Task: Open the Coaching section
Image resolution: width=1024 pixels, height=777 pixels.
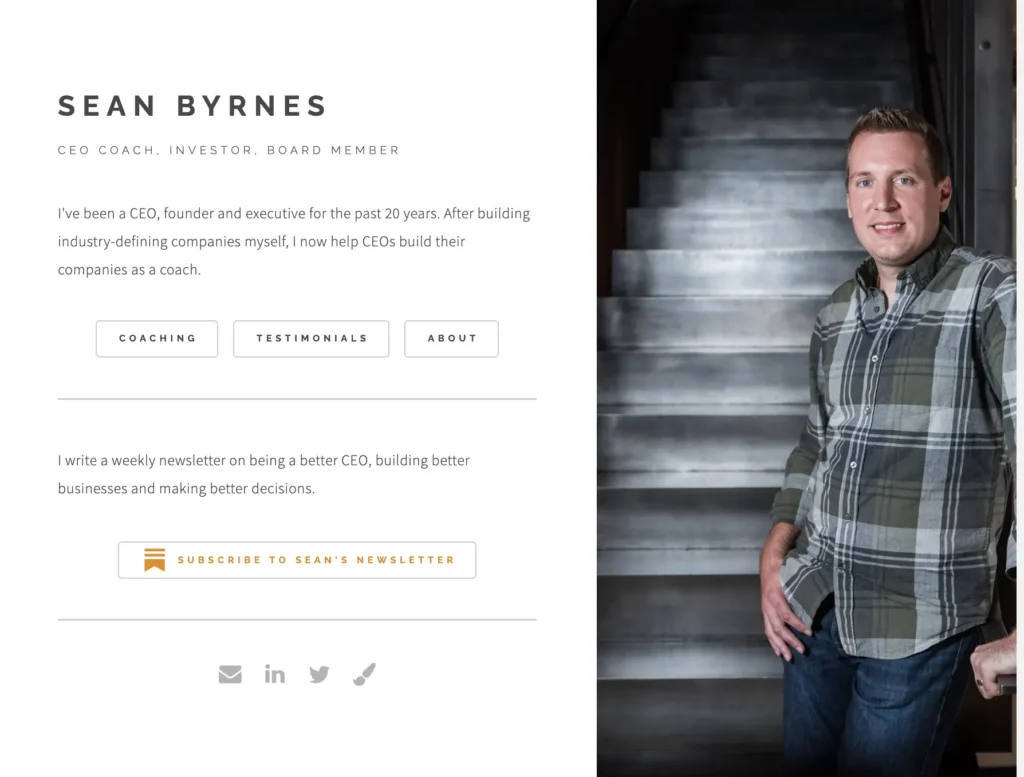Action: pyautogui.click(x=157, y=338)
